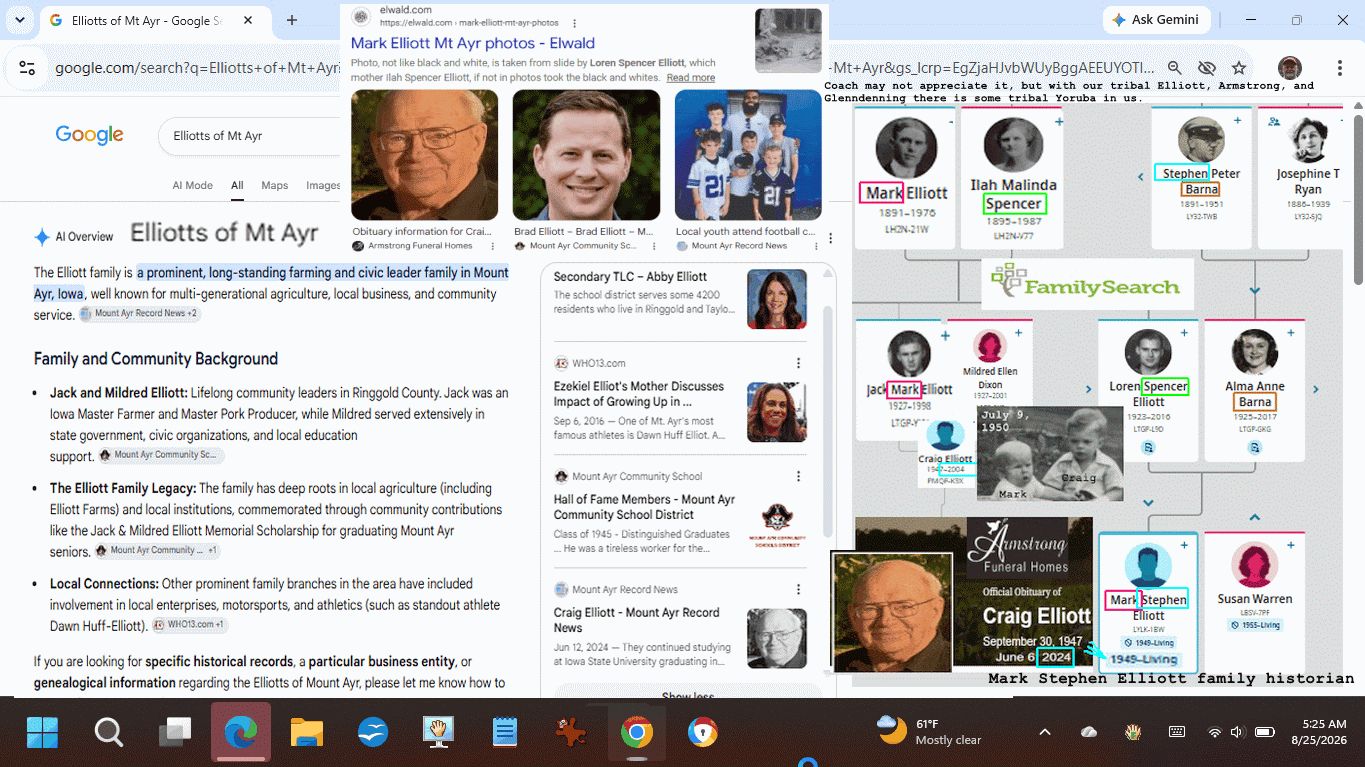Click plus icon on Mark Stephen Elliott card
This screenshot has height=767, width=1365.
pyautogui.click(x=1184, y=545)
